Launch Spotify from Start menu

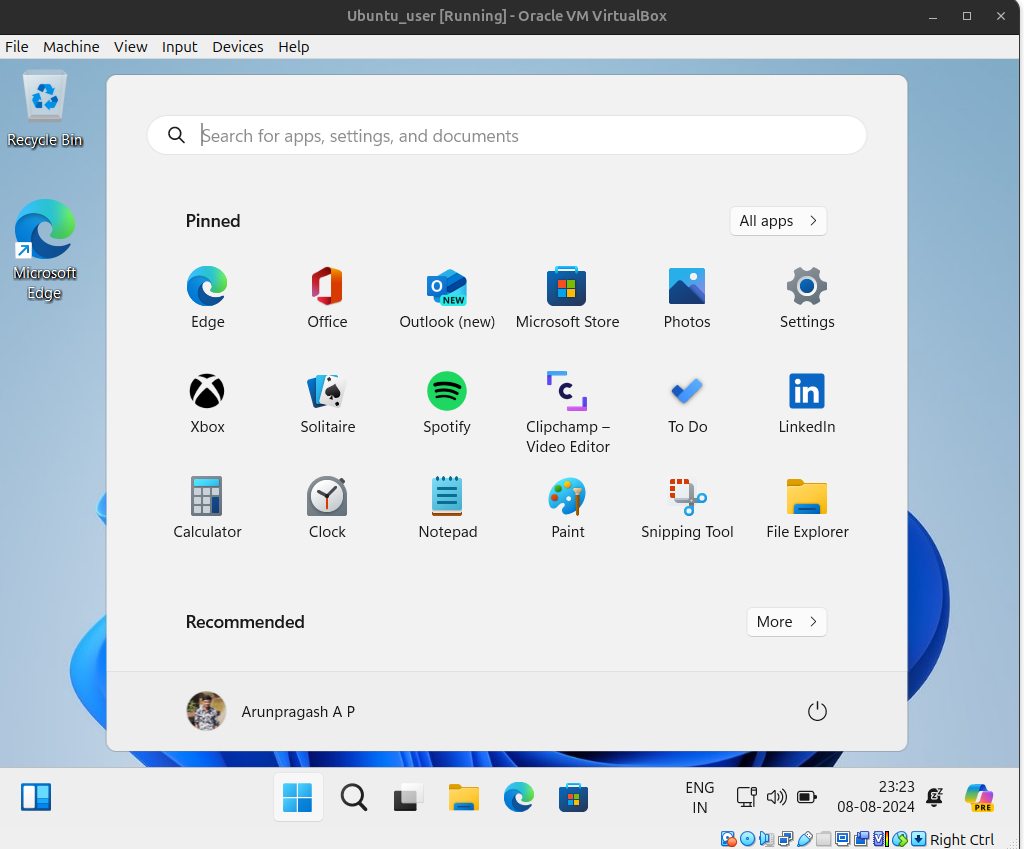click(447, 403)
